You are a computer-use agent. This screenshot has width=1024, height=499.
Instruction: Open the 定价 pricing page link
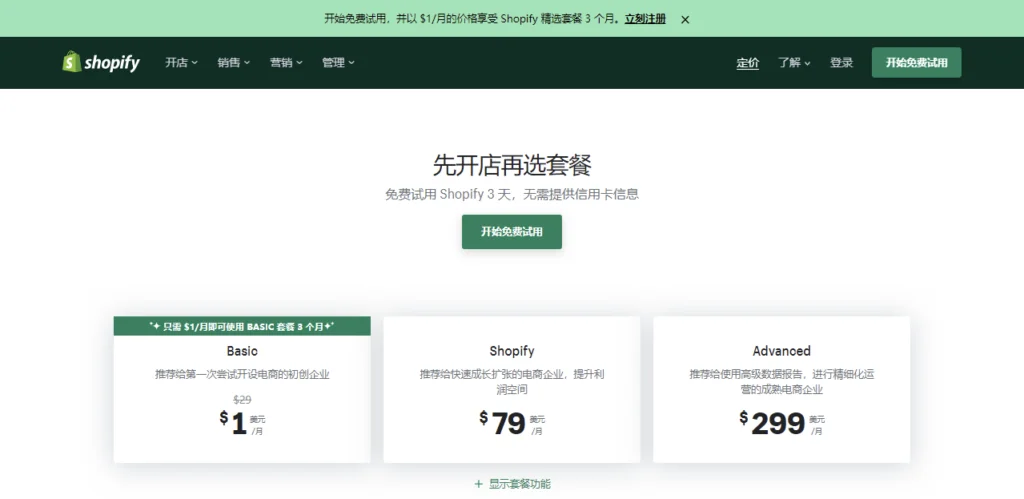748,63
